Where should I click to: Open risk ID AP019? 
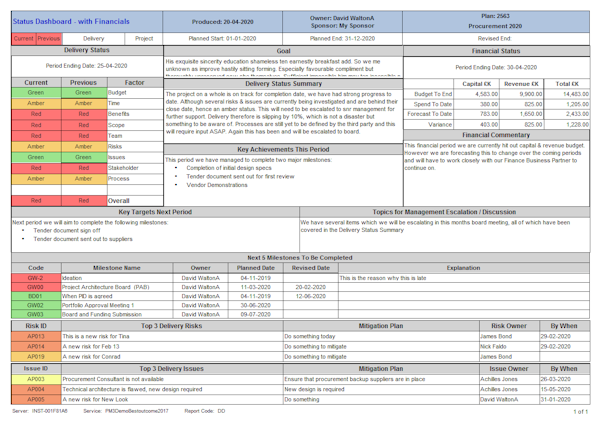pos(35,355)
